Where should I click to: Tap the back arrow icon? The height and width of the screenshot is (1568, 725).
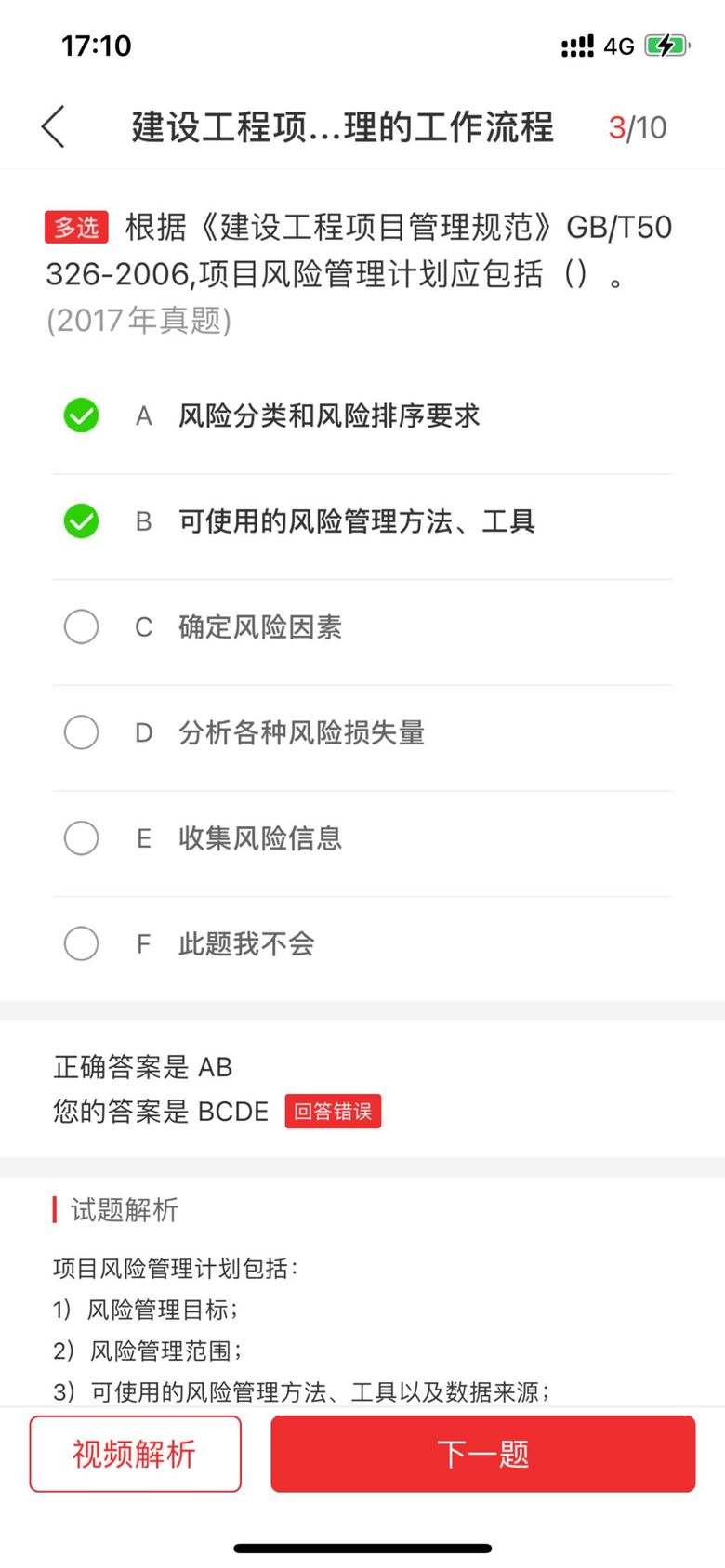tap(54, 126)
